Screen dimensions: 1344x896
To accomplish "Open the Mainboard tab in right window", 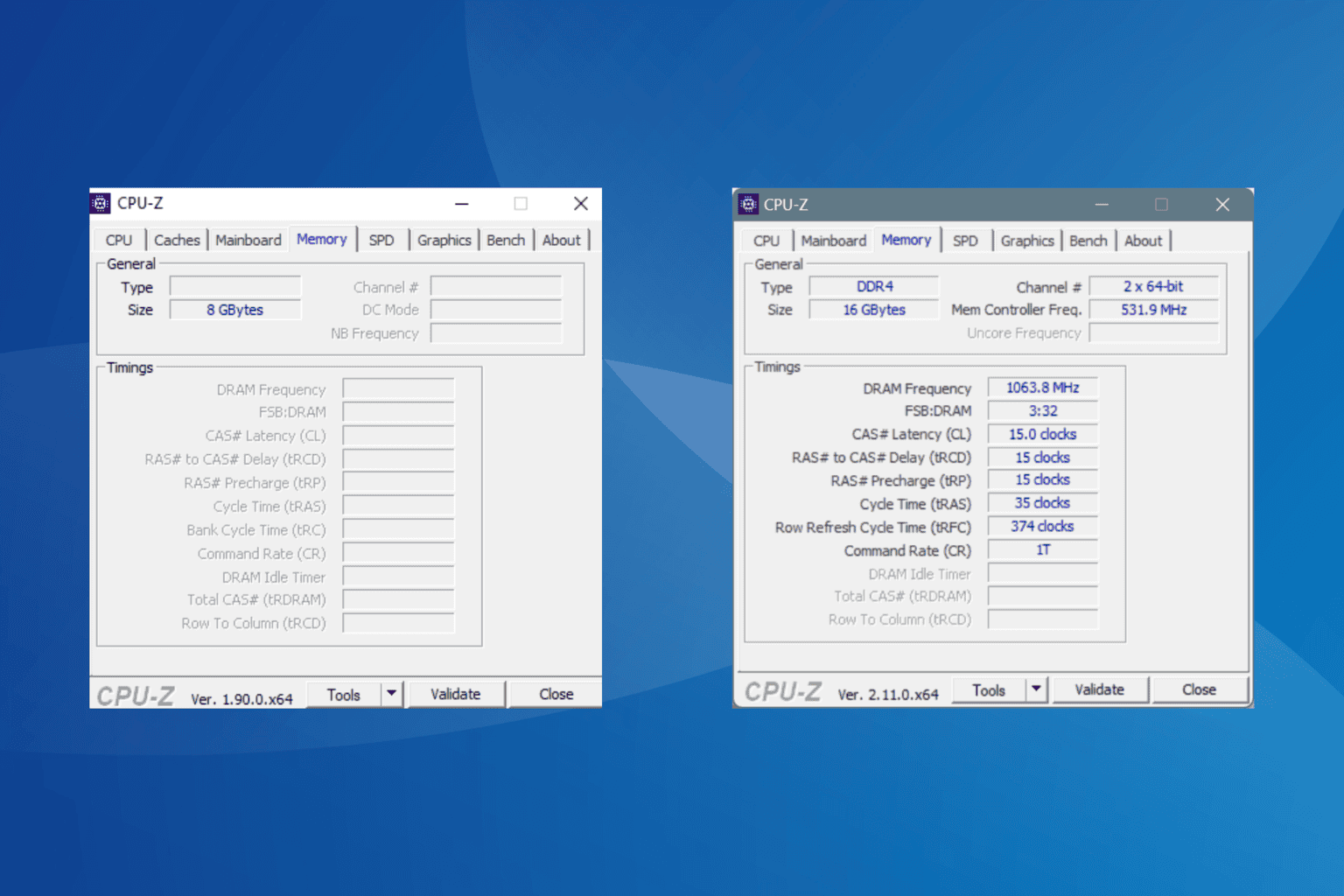I will 832,240.
